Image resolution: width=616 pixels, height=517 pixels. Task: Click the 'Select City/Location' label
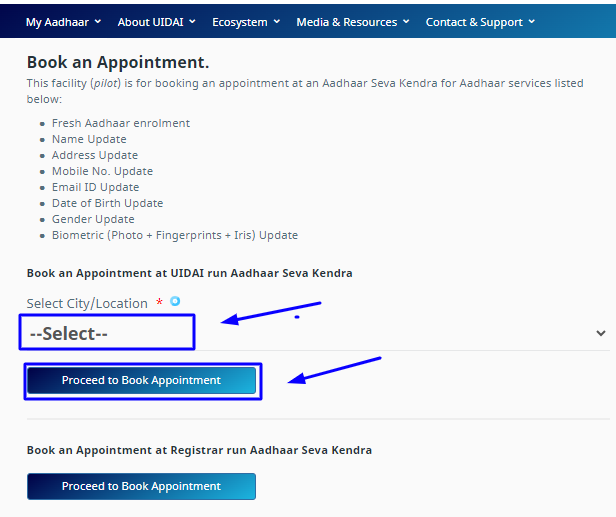(x=87, y=304)
